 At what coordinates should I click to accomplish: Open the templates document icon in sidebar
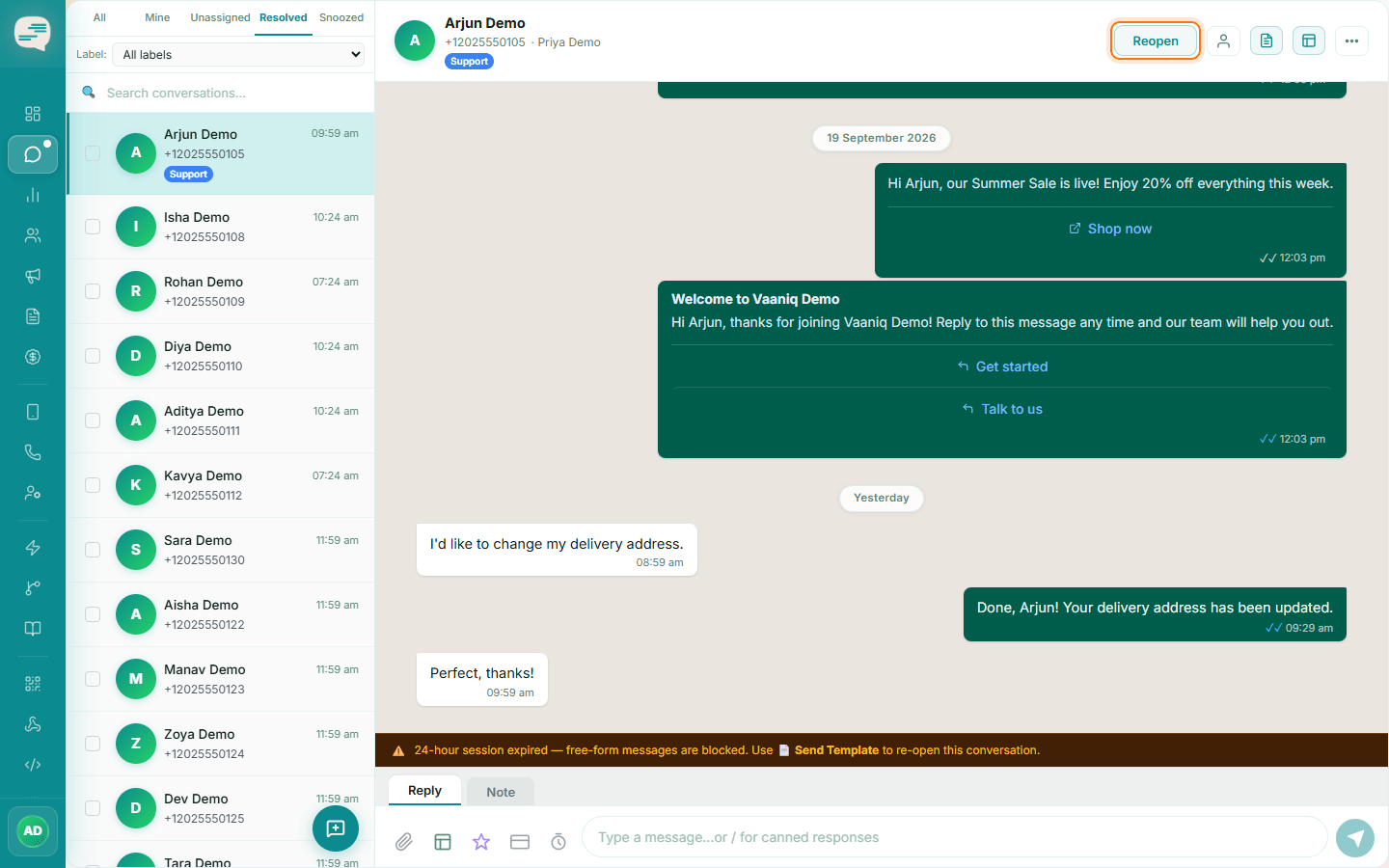(x=33, y=316)
